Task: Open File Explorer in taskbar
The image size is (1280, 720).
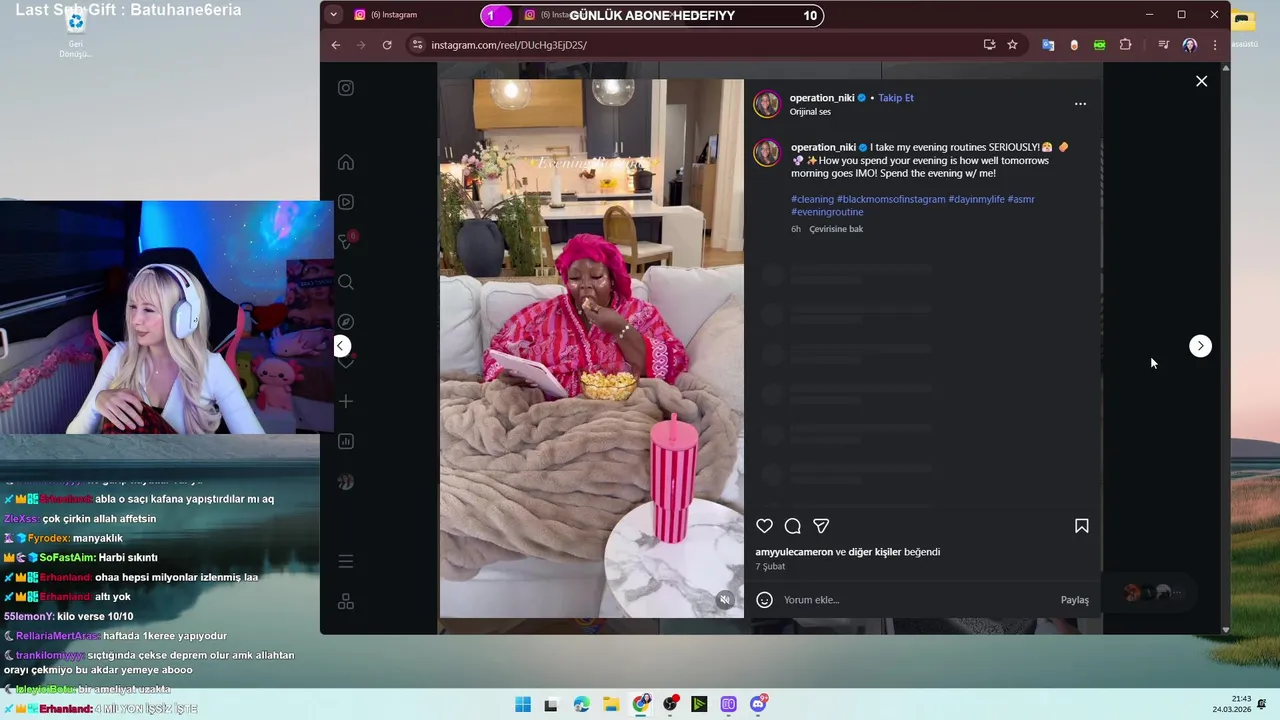Action: [x=611, y=704]
